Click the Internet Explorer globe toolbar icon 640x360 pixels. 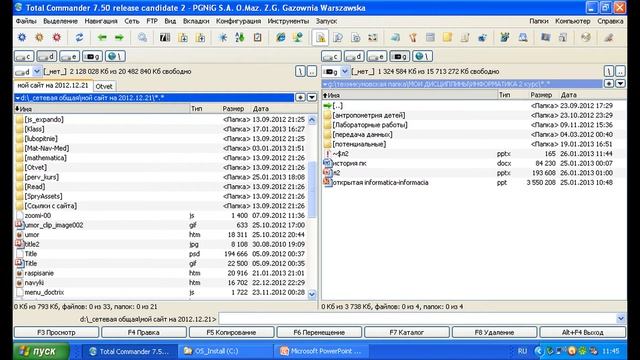click(x=280, y=38)
